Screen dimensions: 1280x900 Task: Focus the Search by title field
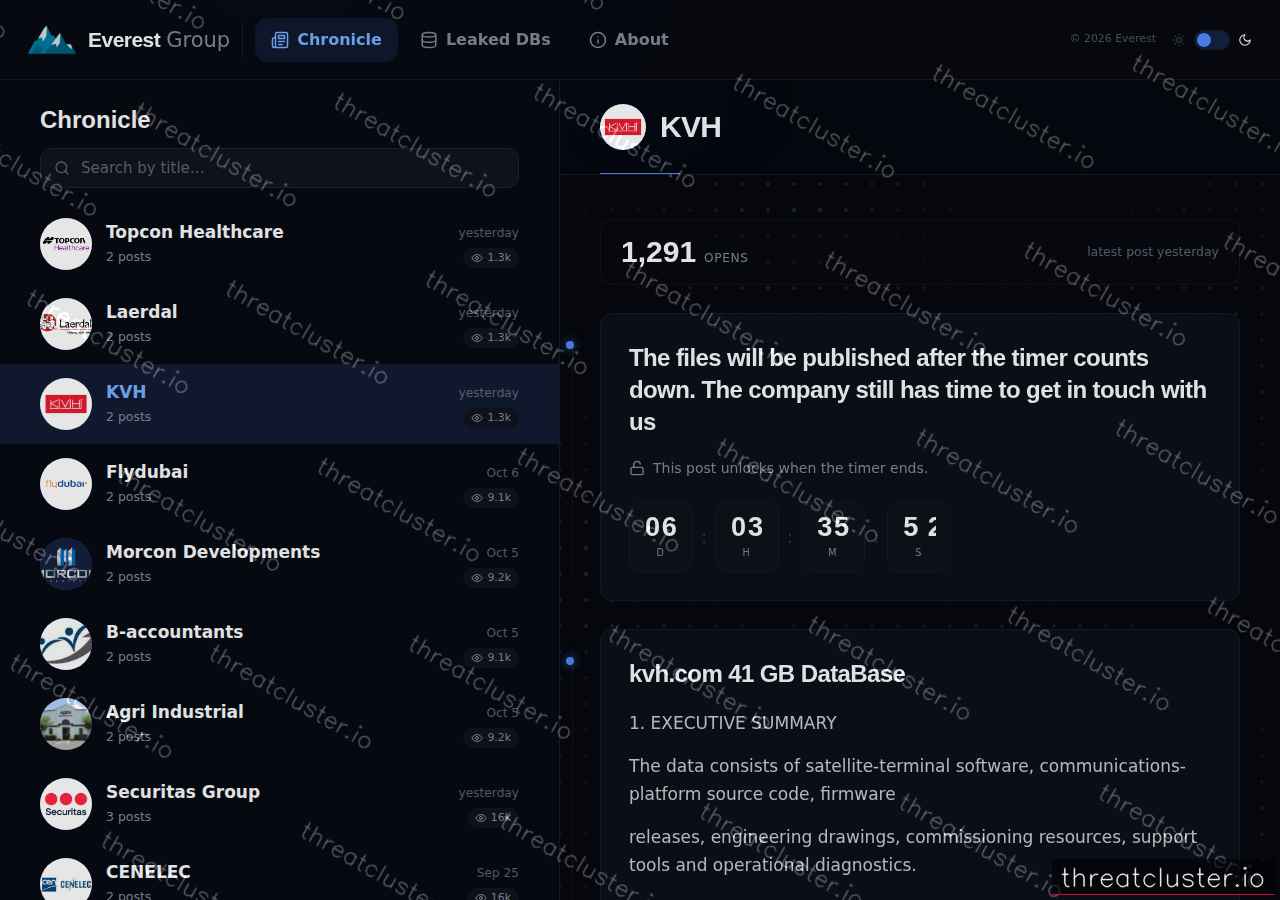pyautogui.click(x=279, y=168)
